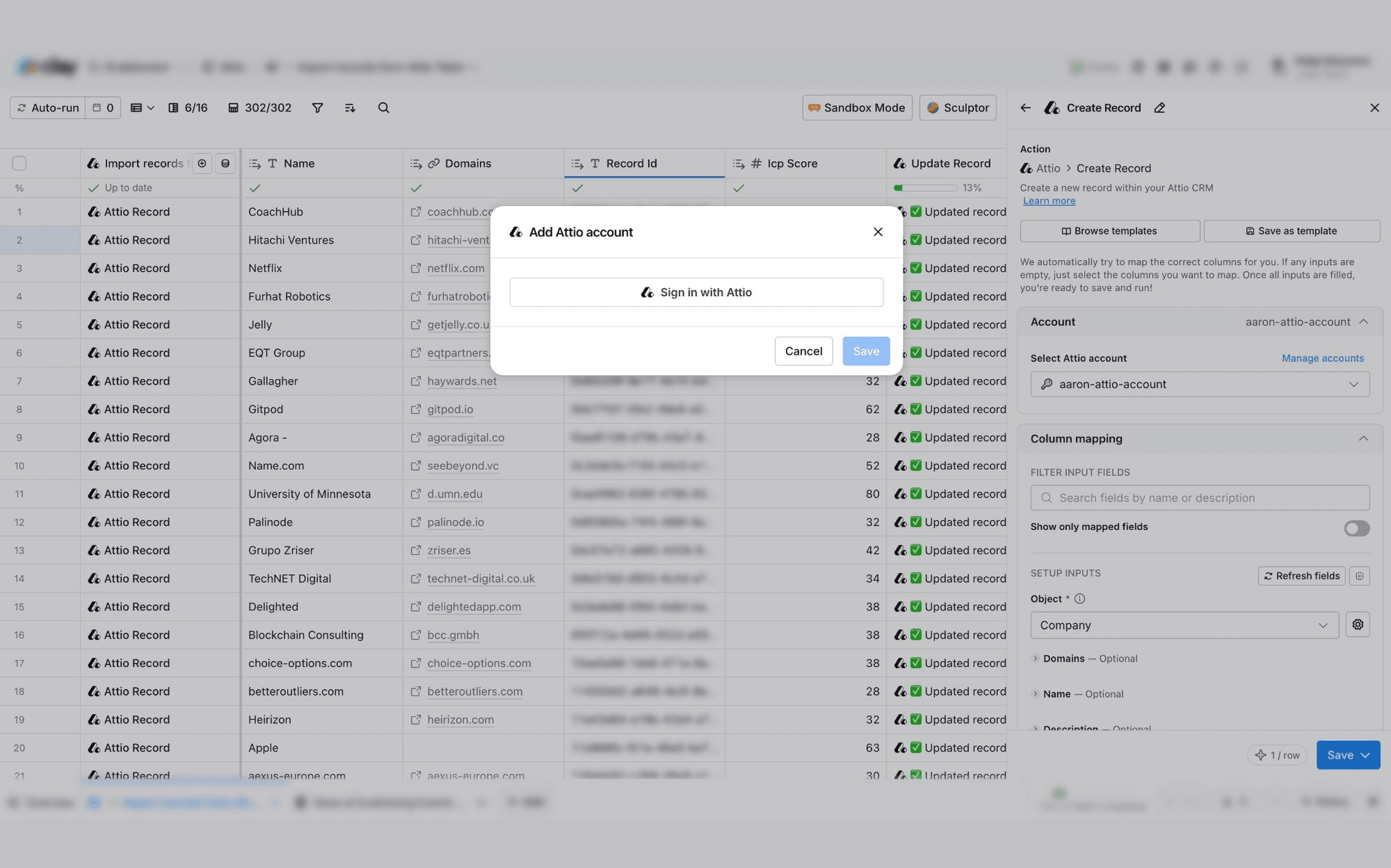The width and height of the screenshot is (1391, 868).
Task: Open the Company object dropdown
Action: coord(1184,625)
